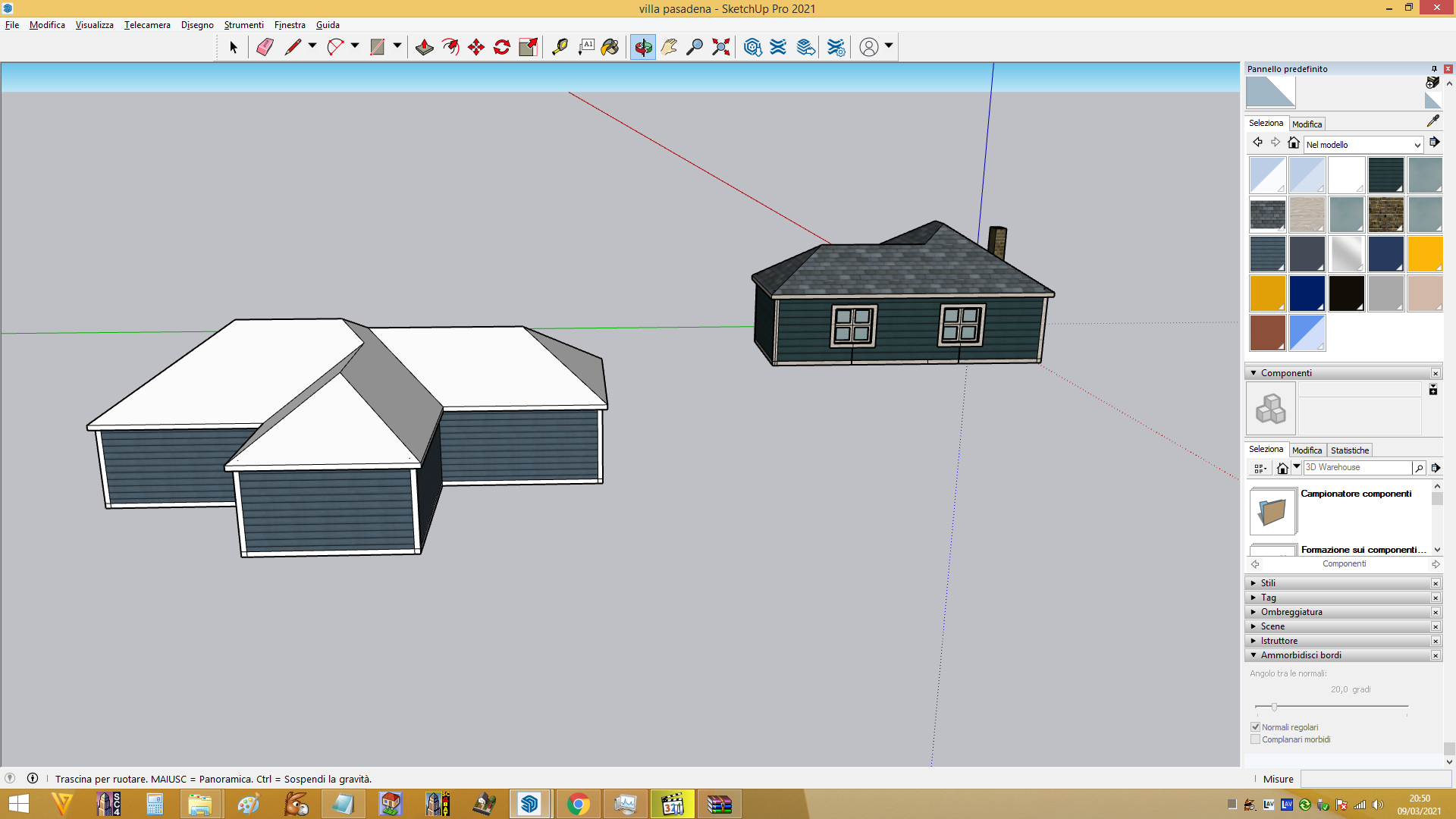Click the user account sign-in icon
The image size is (1456, 819).
click(869, 47)
